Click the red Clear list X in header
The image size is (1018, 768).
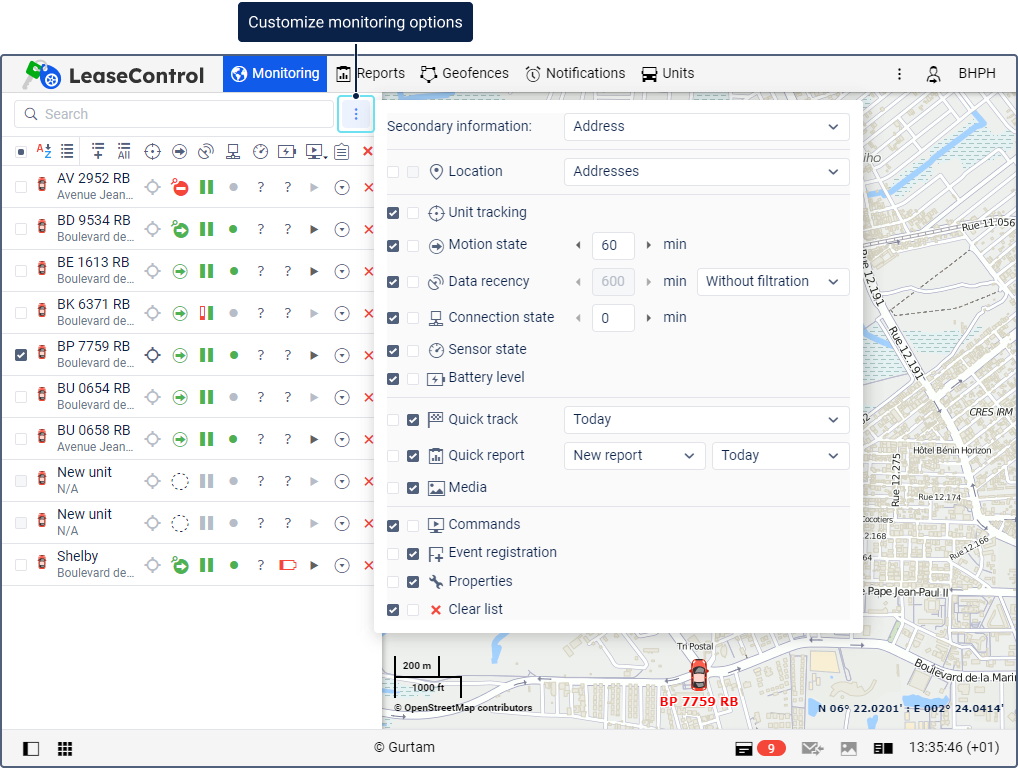tap(367, 151)
